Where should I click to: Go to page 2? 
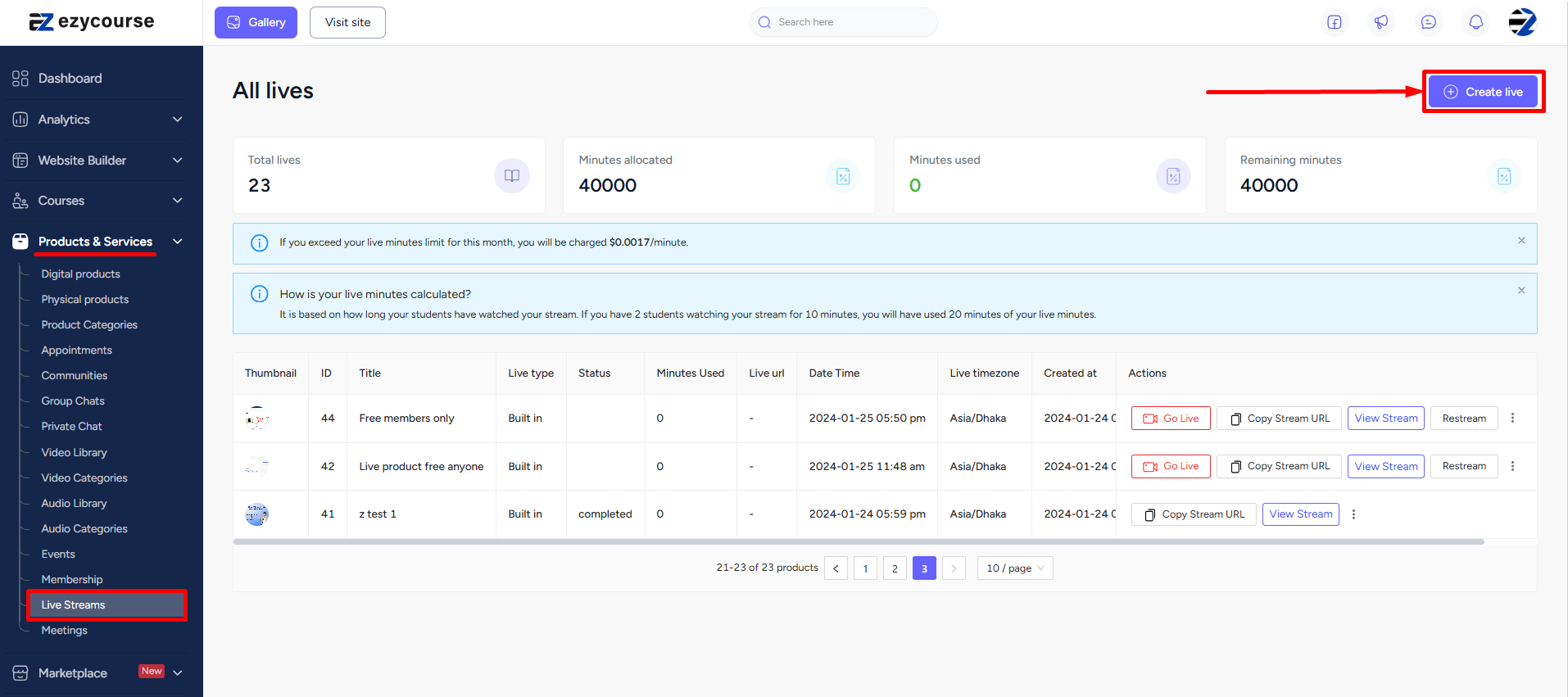[895, 568]
